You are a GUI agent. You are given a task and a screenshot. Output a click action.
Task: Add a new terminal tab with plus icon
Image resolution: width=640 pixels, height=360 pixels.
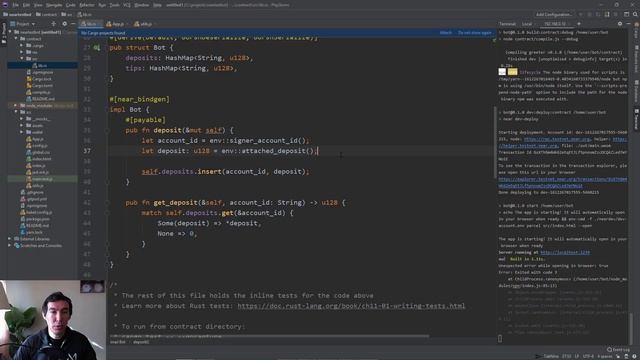click(578, 24)
